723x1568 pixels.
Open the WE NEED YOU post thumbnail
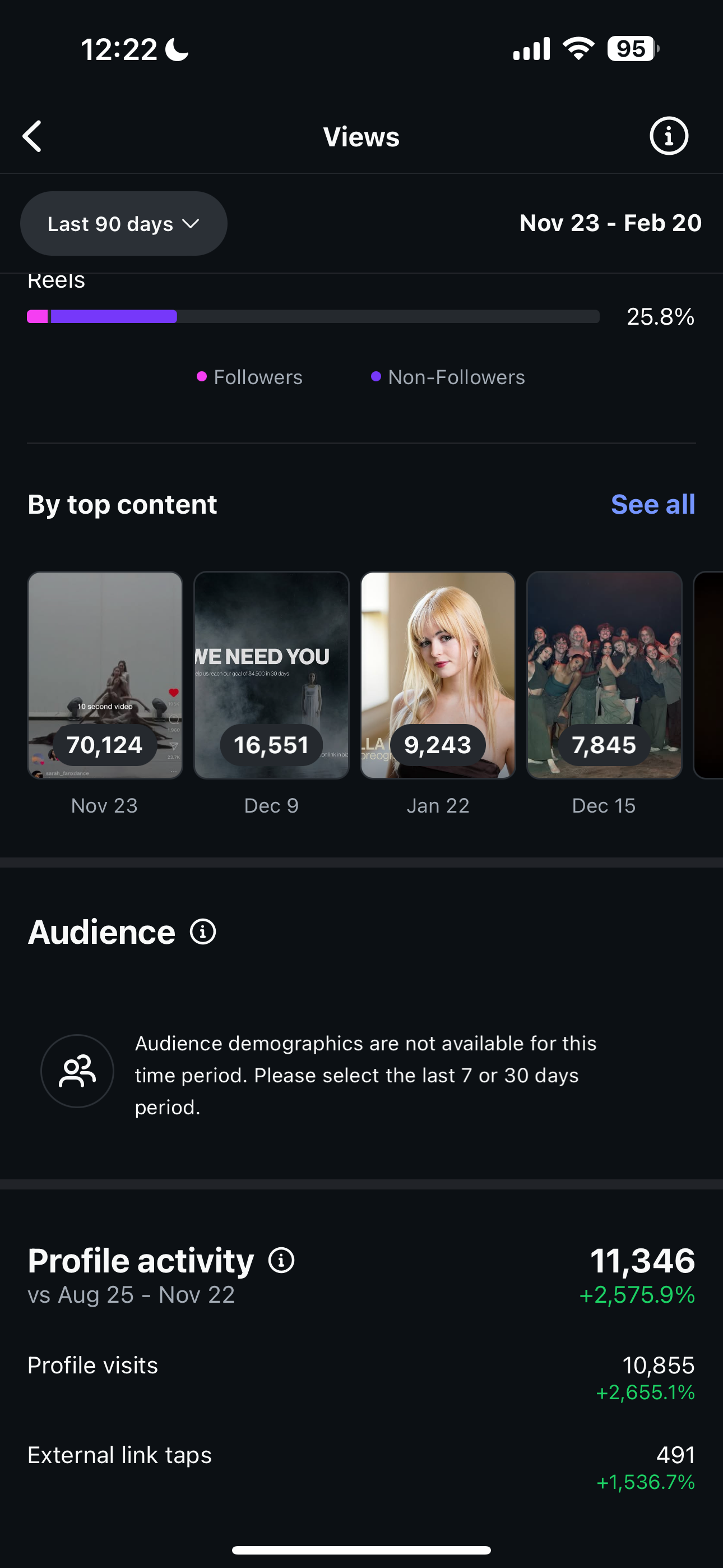tap(271, 675)
